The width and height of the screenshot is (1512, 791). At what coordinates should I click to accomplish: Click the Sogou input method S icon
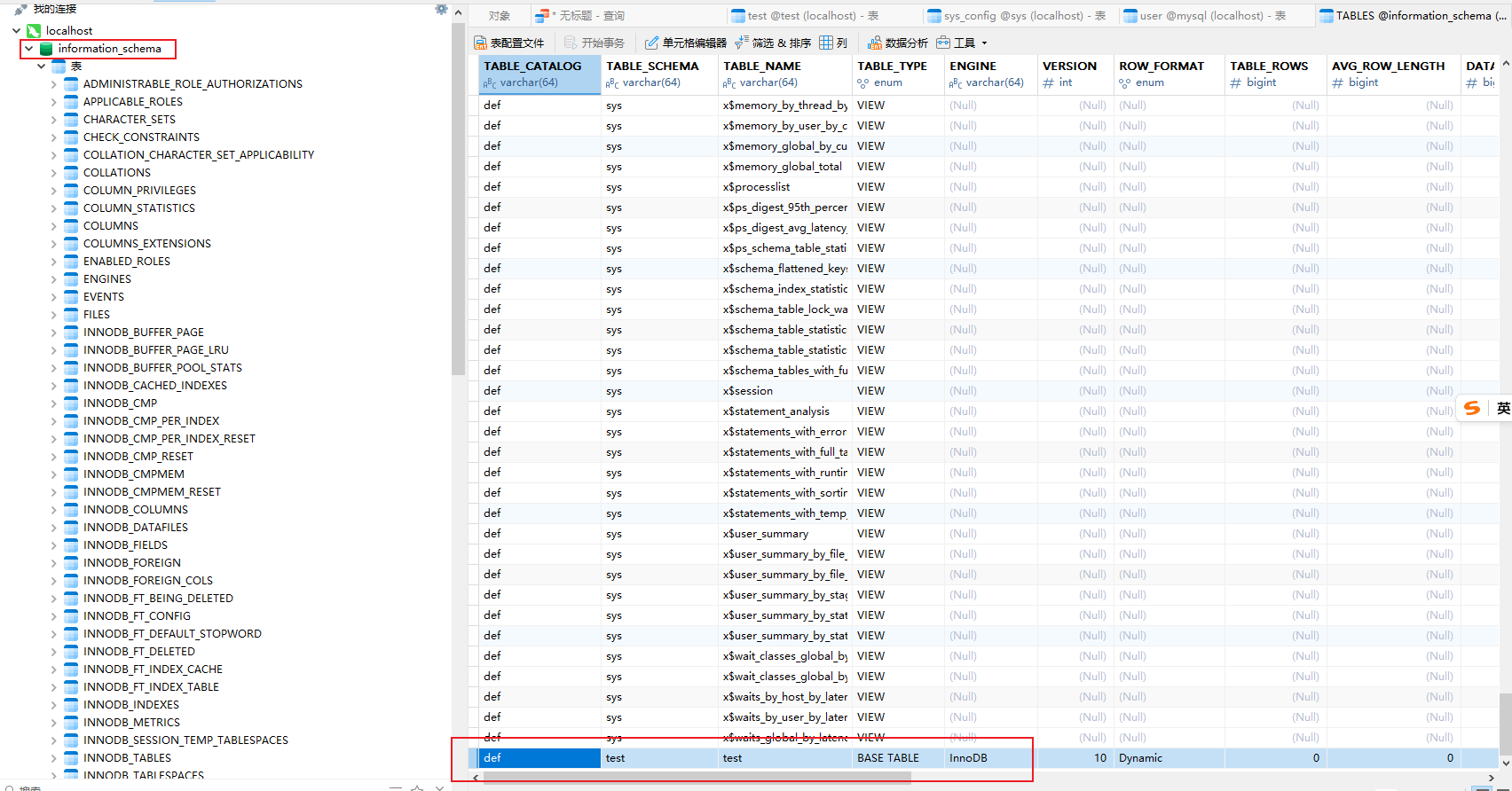[x=1472, y=408]
